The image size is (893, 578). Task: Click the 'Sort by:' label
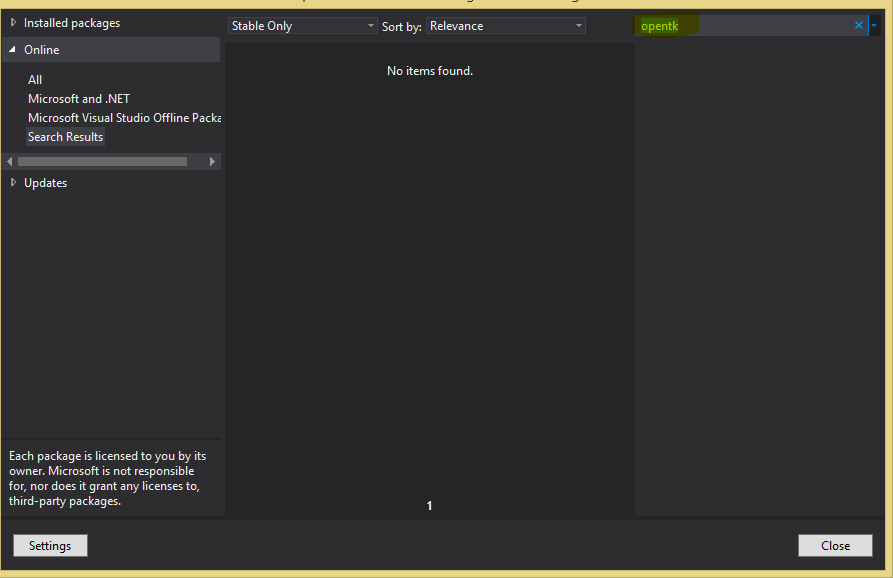pos(402,26)
